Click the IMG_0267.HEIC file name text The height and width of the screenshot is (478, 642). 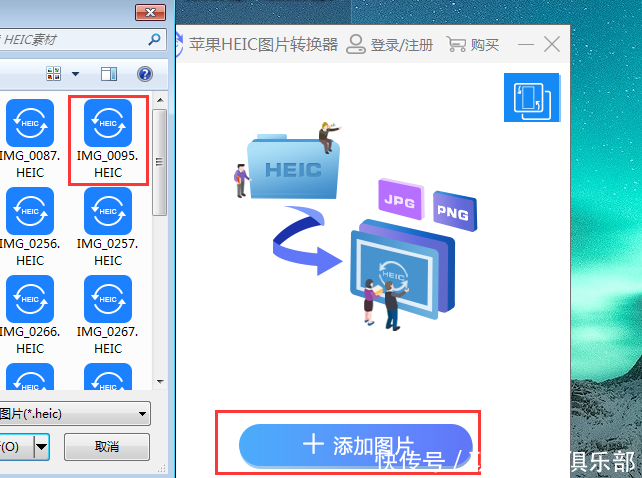(x=108, y=340)
